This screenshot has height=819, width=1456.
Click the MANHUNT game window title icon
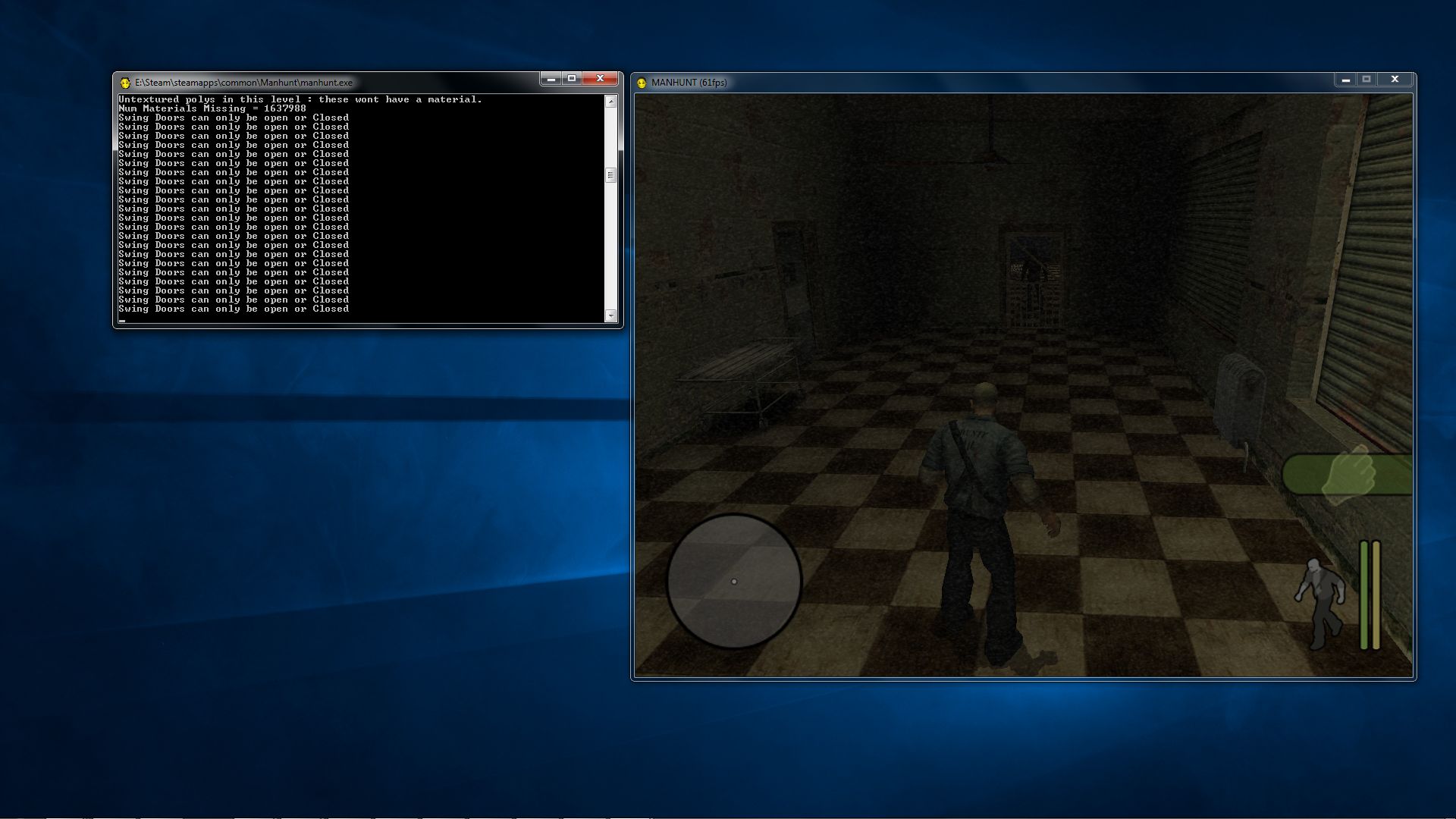tap(642, 83)
